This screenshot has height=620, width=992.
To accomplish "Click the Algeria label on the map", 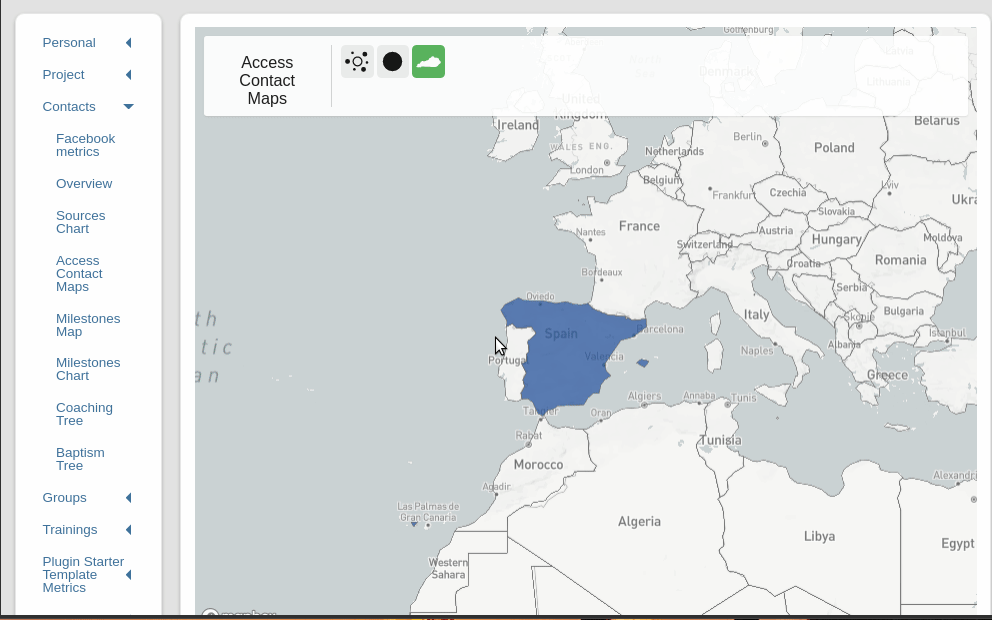I will [x=639, y=521].
